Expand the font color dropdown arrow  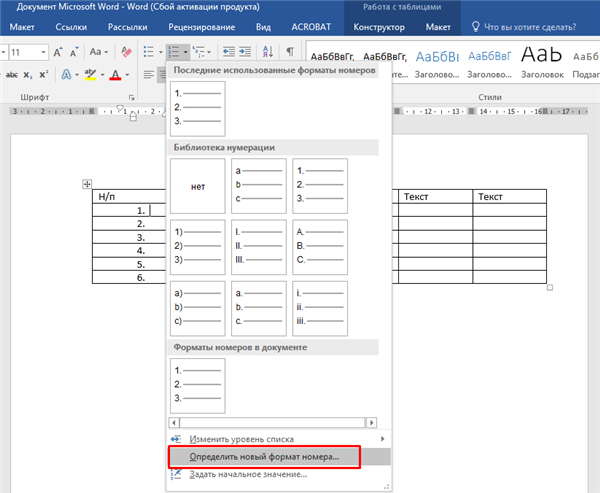pos(127,75)
